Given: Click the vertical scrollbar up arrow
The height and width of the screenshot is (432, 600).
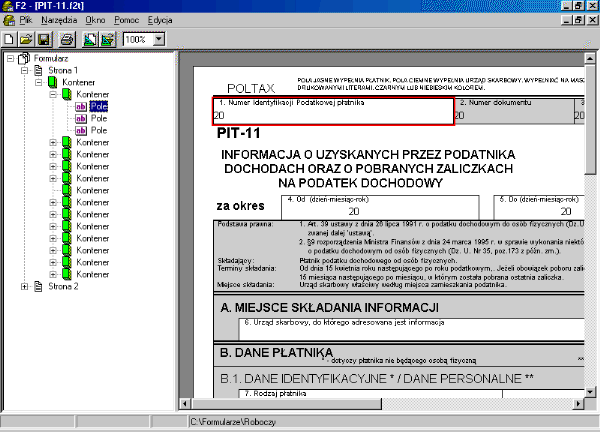Looking at the screenshot, I should coord(590,59).
